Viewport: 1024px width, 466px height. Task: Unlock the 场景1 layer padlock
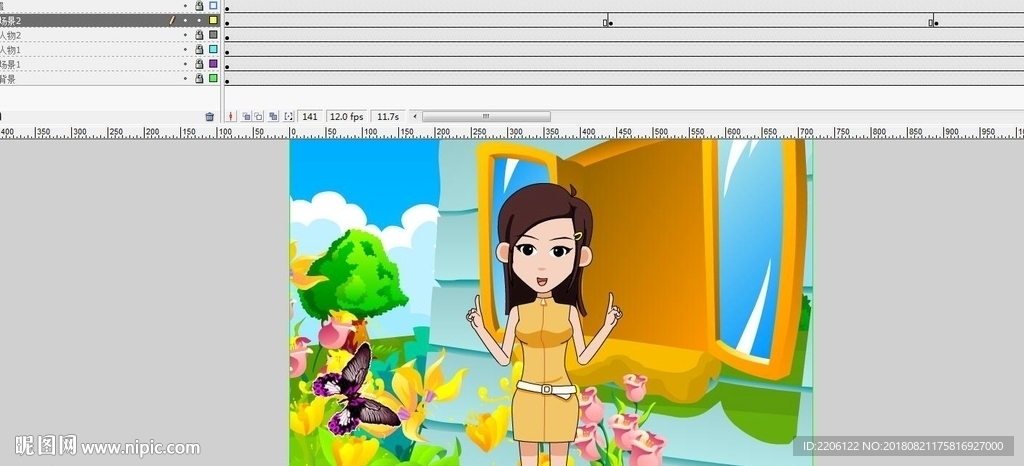(x=199, y=63)
